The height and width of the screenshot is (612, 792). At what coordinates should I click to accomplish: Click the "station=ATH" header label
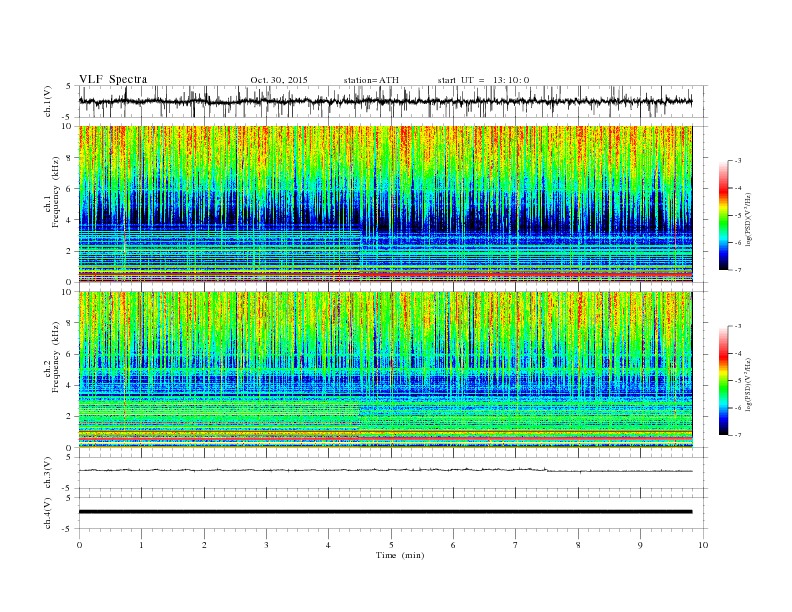tap(371, 80)
